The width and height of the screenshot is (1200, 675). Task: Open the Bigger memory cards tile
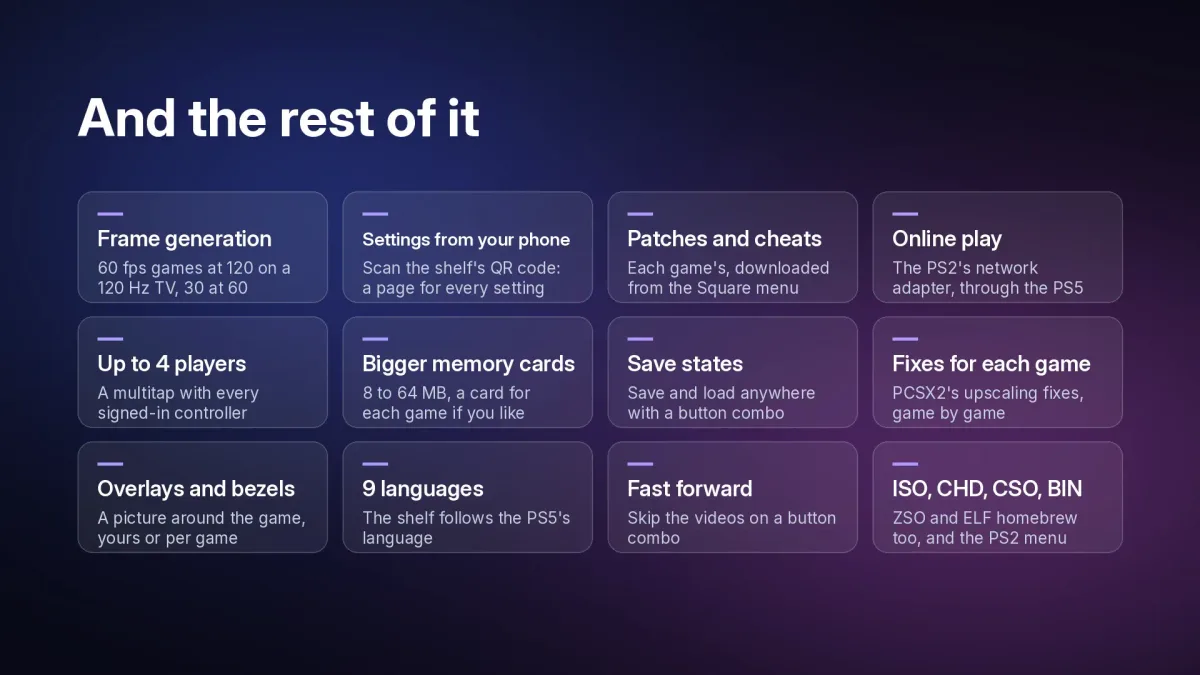coord(467,372)
